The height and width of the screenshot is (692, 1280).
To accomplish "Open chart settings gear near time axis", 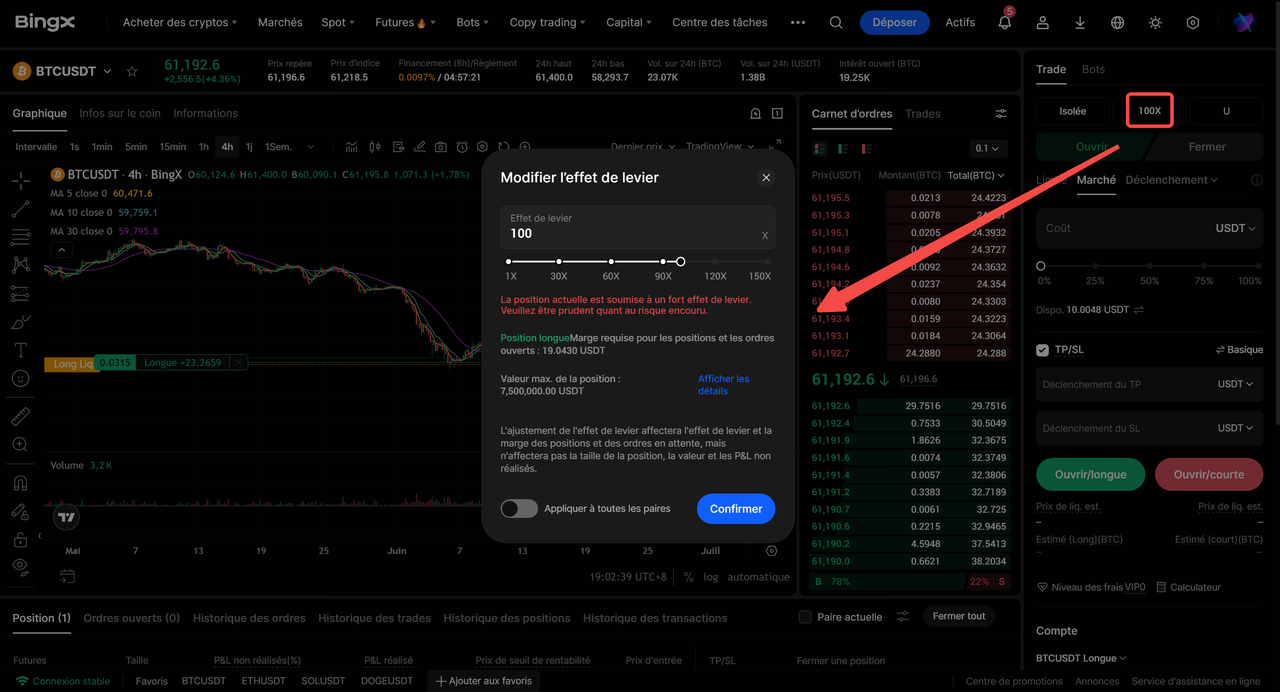I will coord(771,551).
